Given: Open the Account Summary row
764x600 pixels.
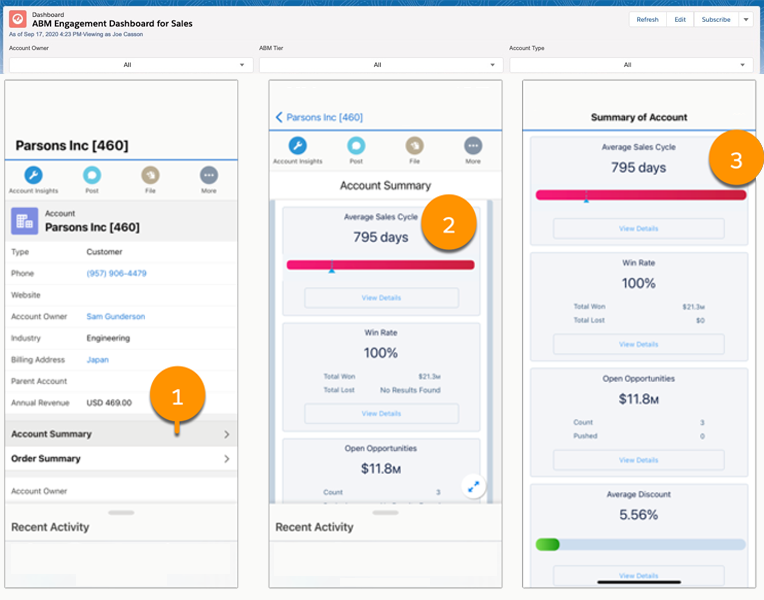Looking at the screenshot, I should [120, 434].
